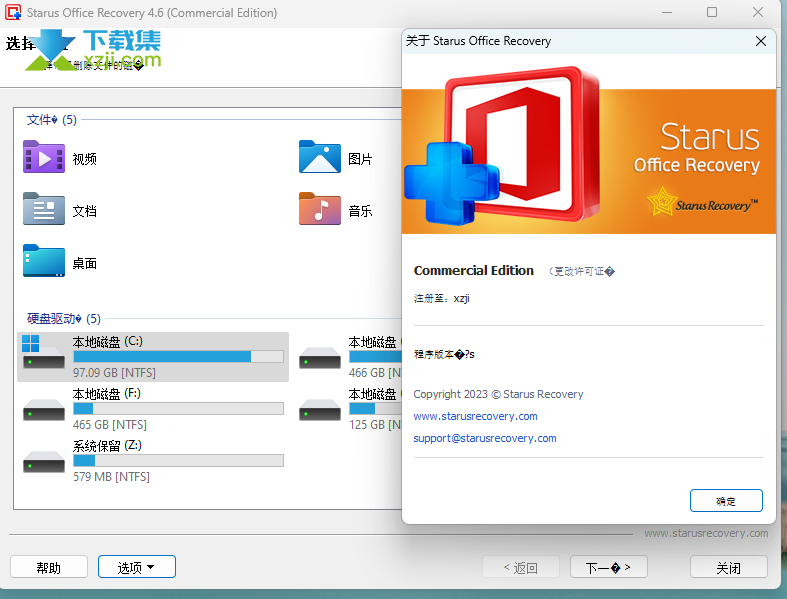This screenshot has height=599, width=787.
Task: Select the 125 GB local disk icon
Action: tap(320, 409)
